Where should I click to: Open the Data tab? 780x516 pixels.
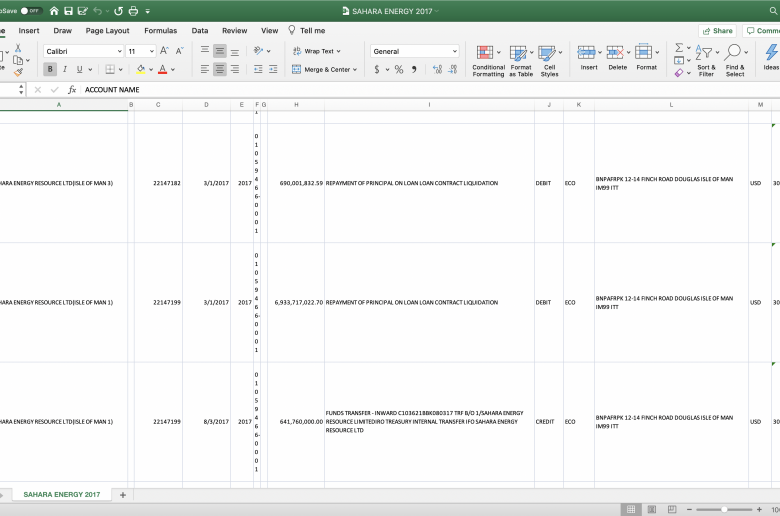[200, 30]
